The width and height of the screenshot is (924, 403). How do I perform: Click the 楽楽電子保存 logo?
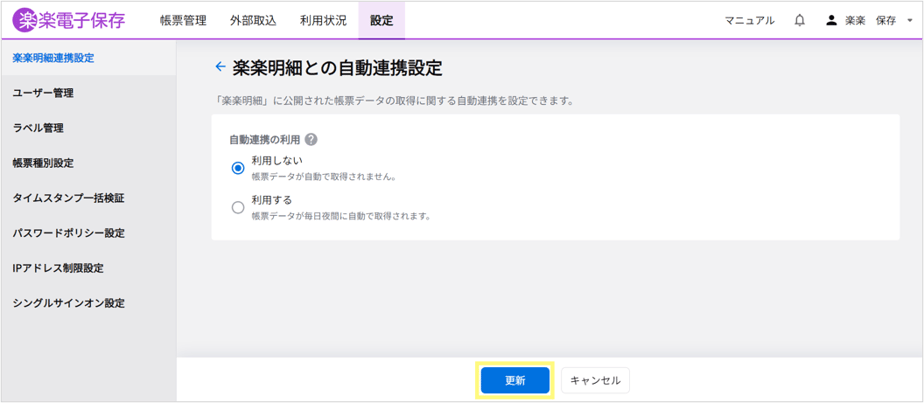pyautogui.click(x=69, y=21)
